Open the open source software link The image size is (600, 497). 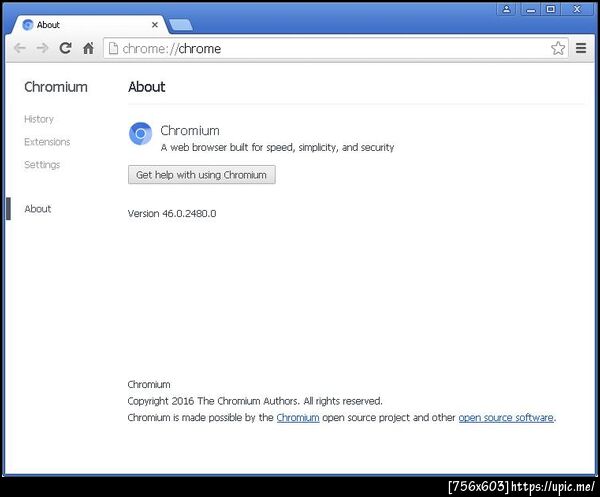506,417
